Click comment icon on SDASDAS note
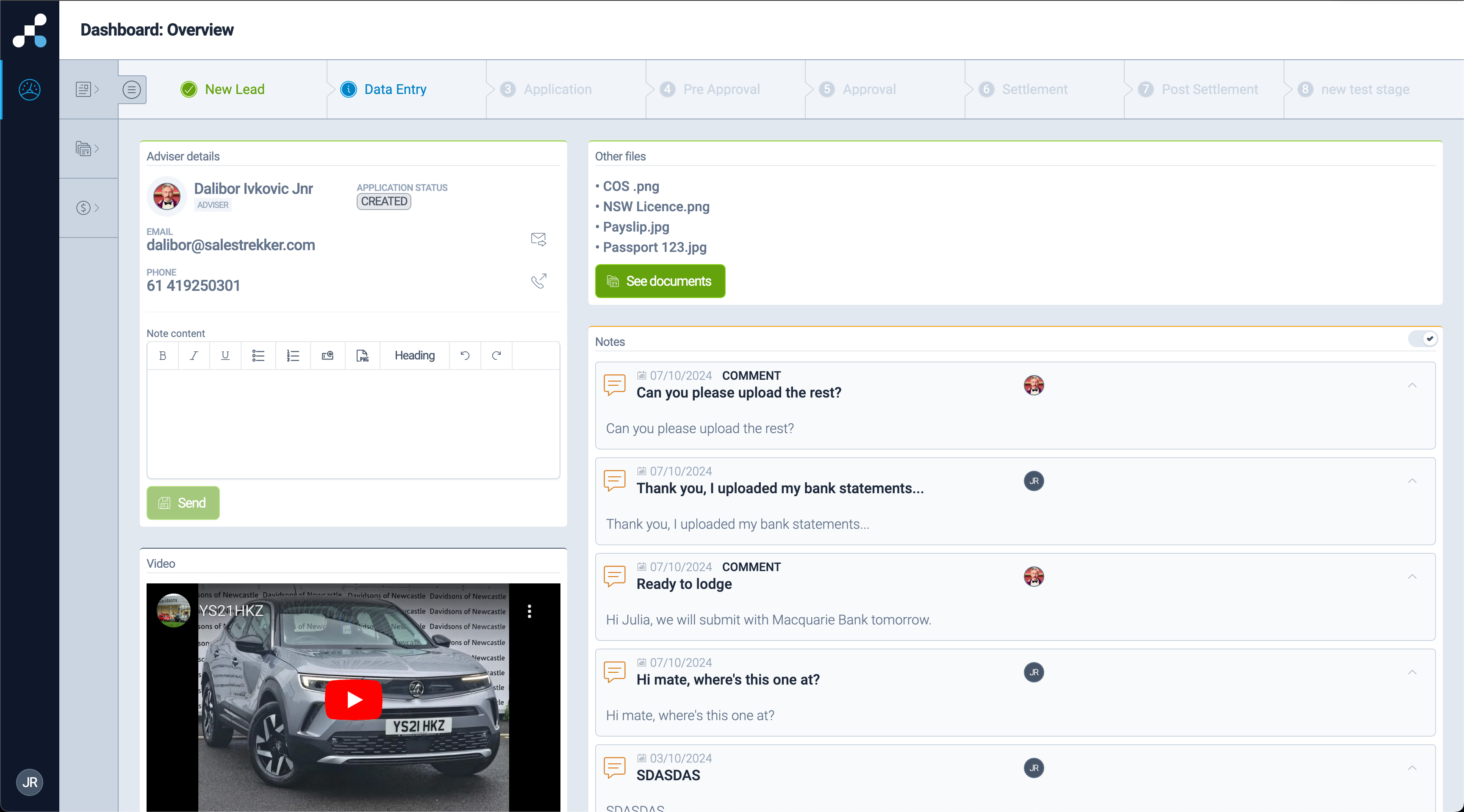This screenshot has height=812, width=1464. coord(614,767)
